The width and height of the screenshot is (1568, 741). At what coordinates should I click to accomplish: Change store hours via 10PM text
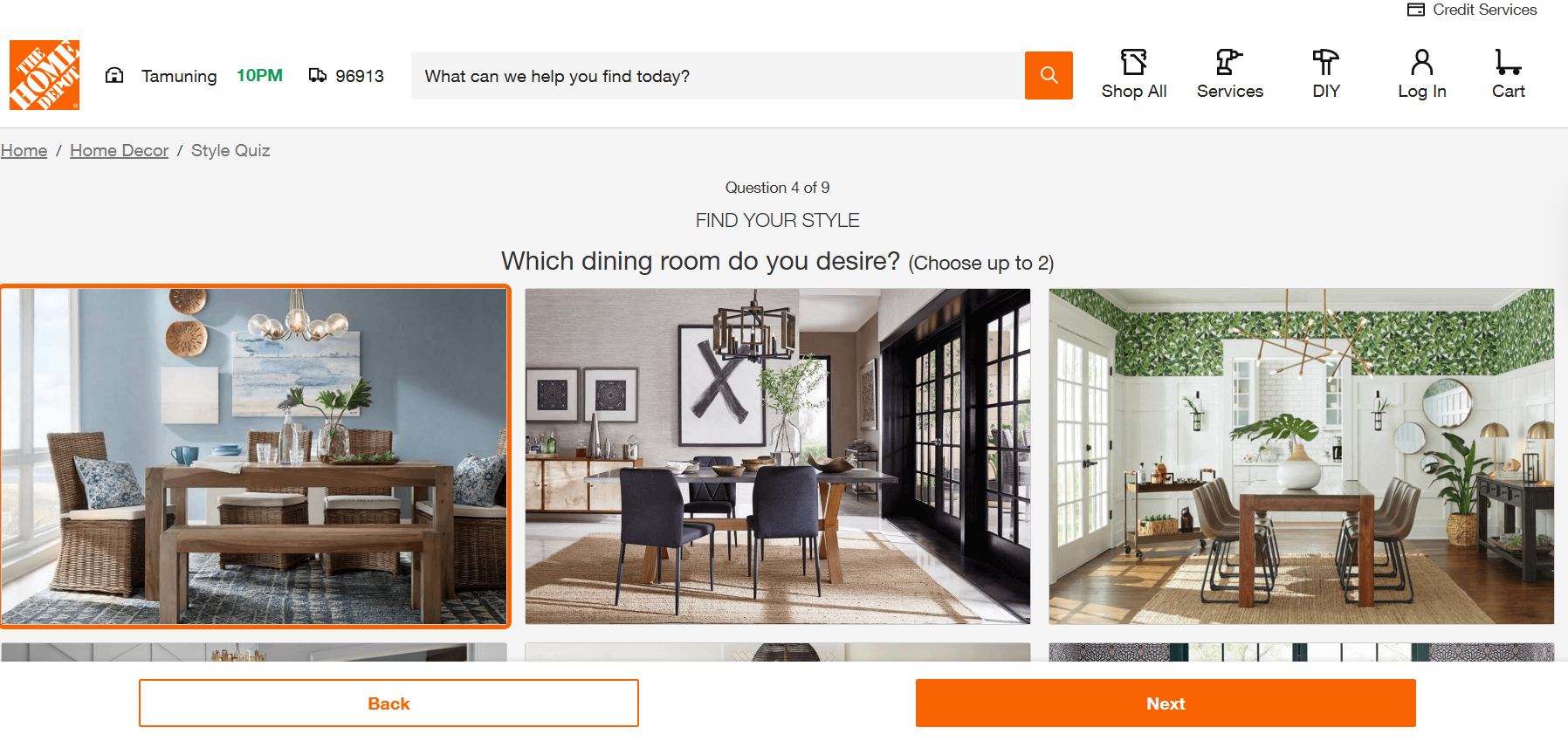[x=259, y=76]
